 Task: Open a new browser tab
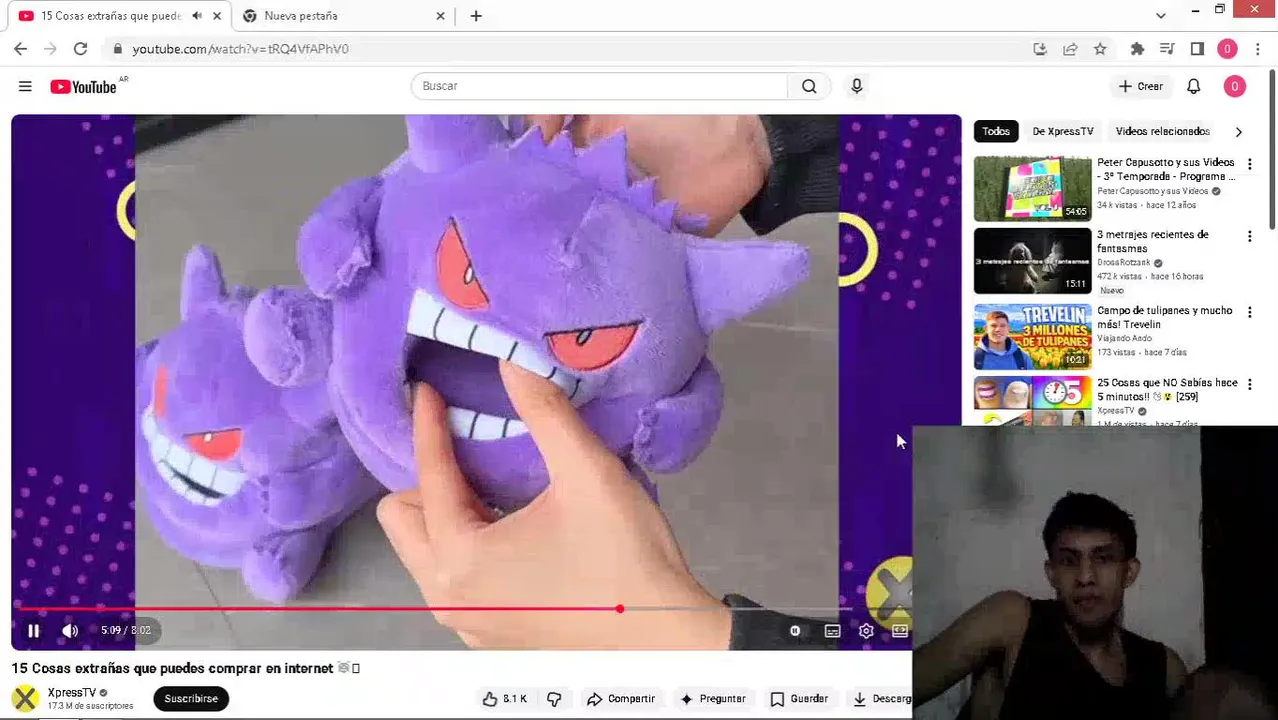point(476,16)
